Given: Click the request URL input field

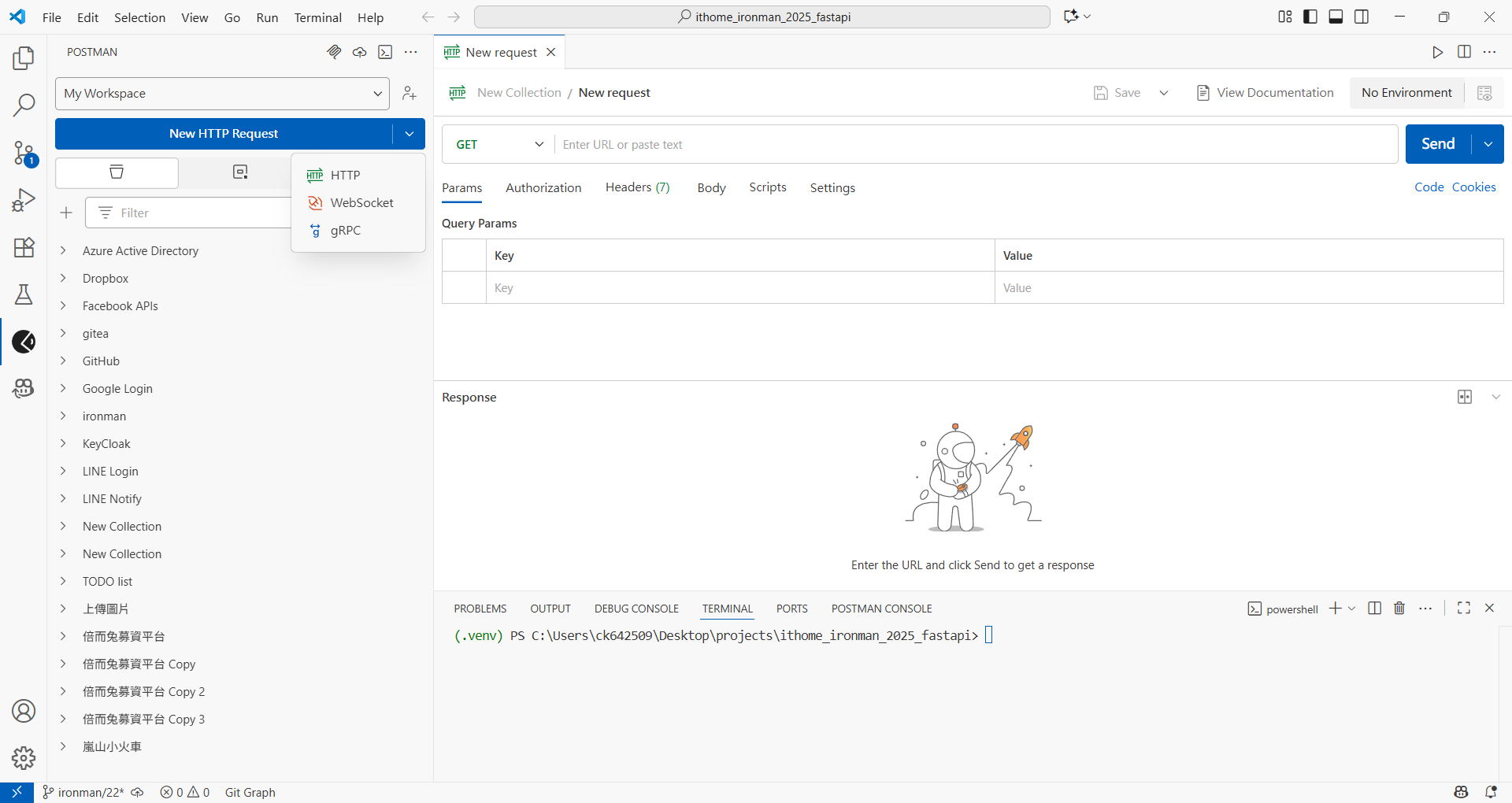Looking at the screenshot, I should 975,145.
